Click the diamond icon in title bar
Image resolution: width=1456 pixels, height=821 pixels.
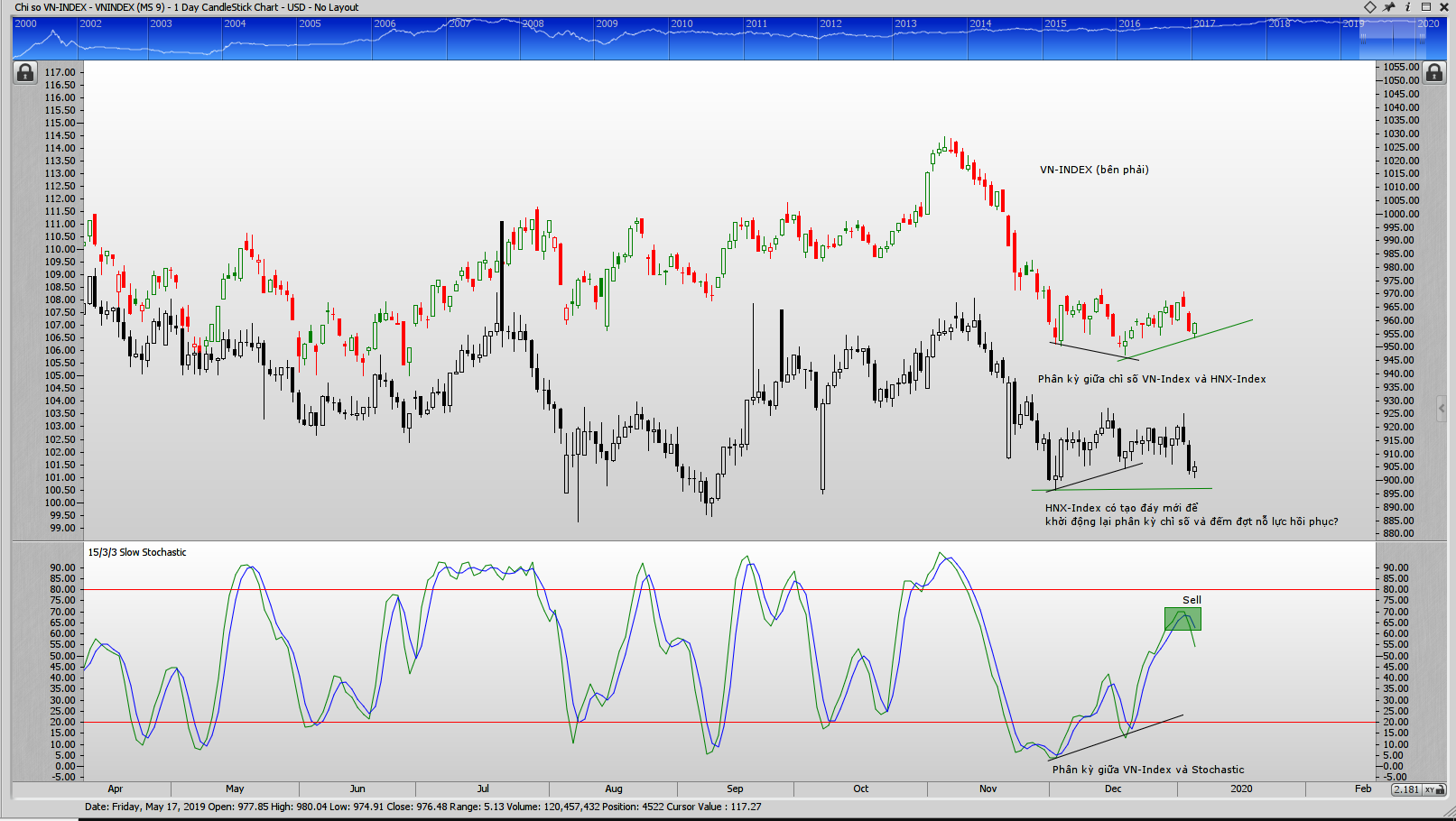(x=1370, y=7)
